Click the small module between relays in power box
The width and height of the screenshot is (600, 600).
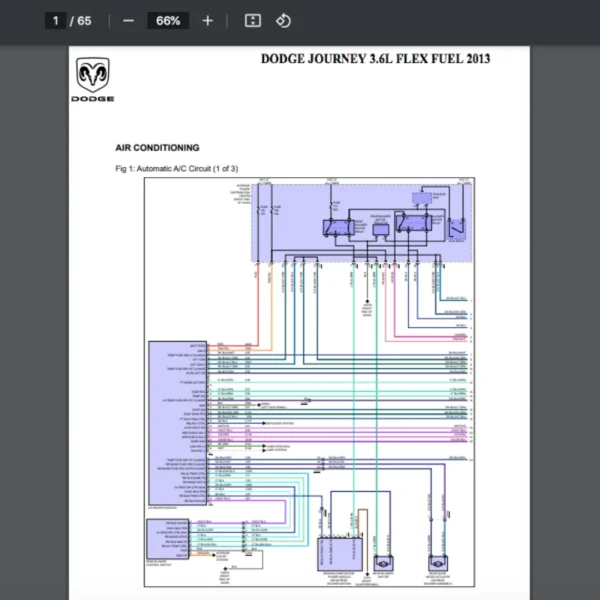(x=380, y=229)
